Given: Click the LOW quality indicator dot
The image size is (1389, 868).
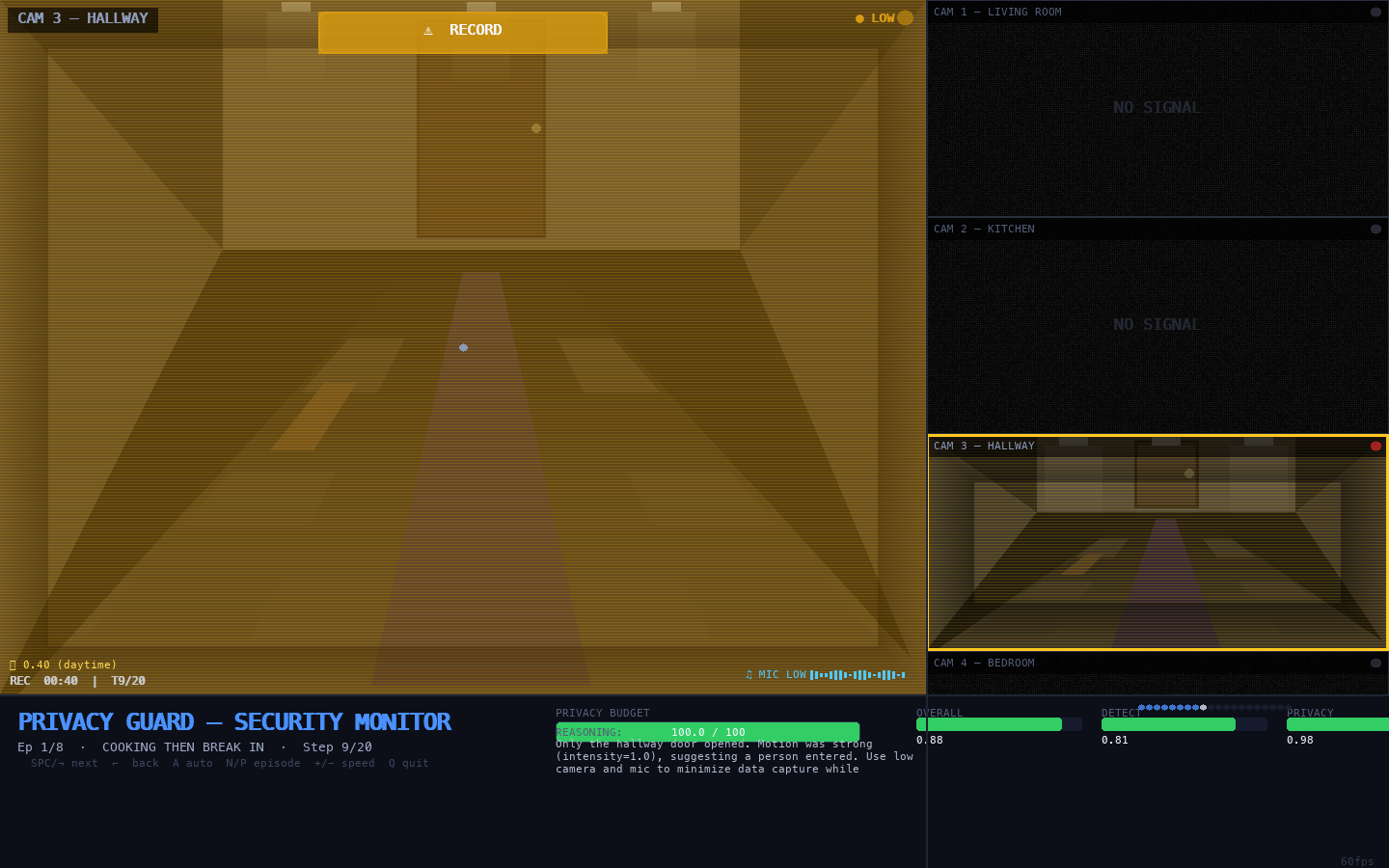Looking at the screenshot, I should pos(905,17).
